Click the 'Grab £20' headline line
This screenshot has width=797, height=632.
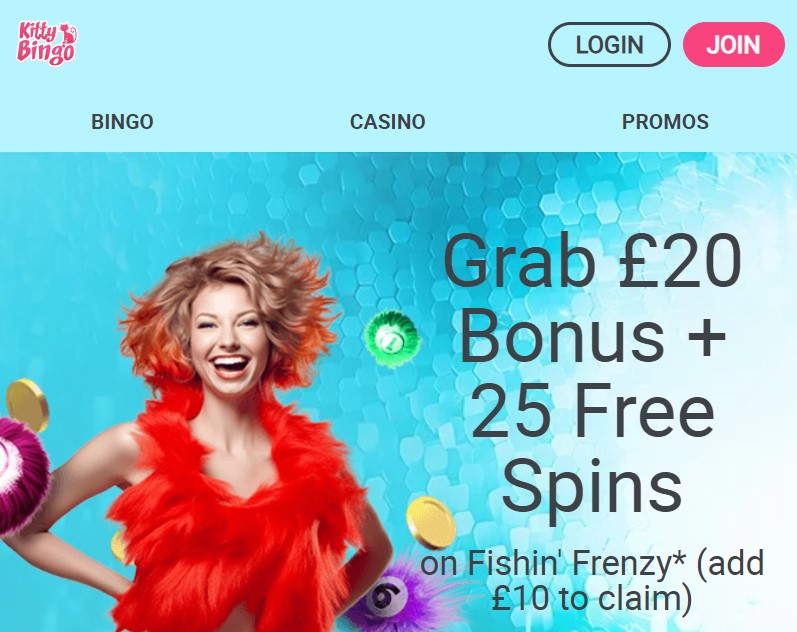point(592,262)
